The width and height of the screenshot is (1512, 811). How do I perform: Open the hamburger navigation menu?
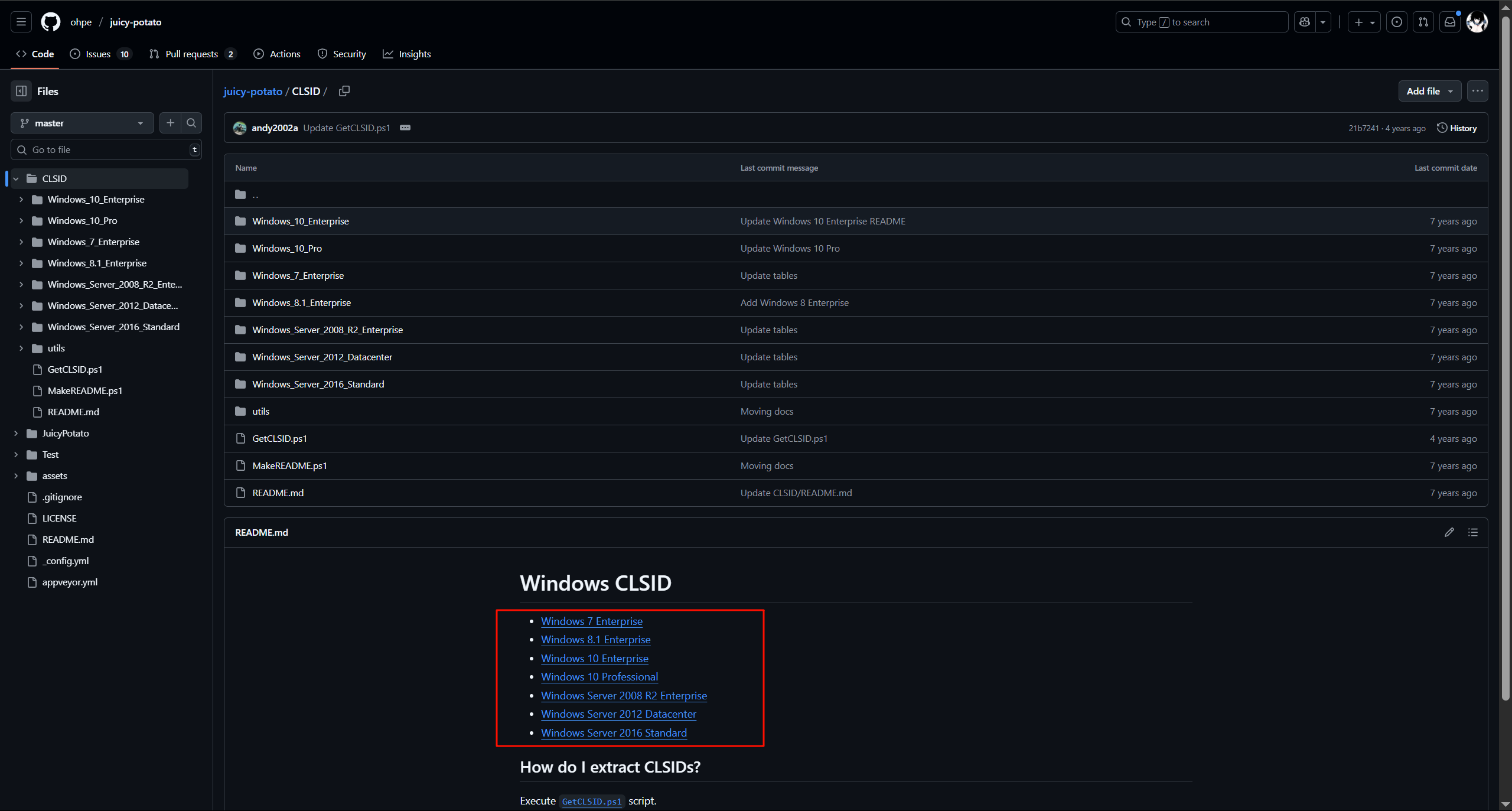pyautogui.click(x=21, y=22)
